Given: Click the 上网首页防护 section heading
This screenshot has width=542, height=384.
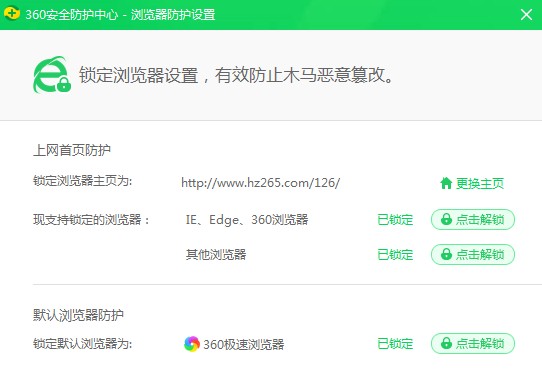Looking at the screenshot, I should click(x=72, y=150).
